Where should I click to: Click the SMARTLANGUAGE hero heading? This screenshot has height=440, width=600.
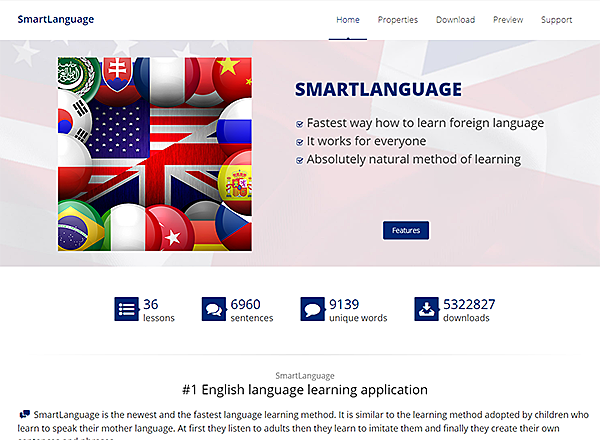coord(378,90)
